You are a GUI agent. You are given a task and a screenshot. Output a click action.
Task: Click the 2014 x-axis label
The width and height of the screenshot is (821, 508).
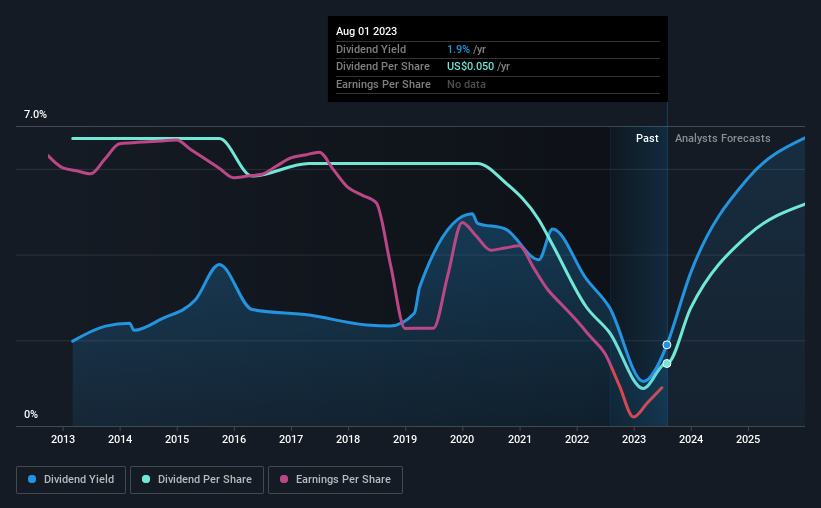120,439
